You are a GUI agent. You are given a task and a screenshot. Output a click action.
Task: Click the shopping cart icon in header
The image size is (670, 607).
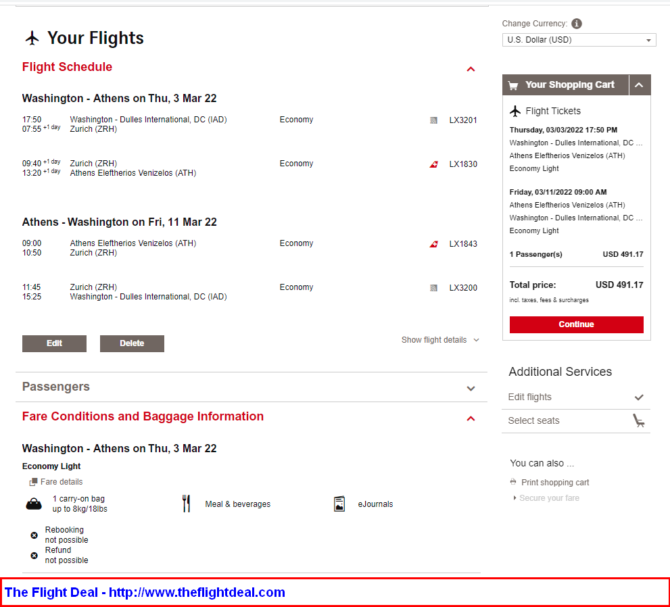click(513, 86)
